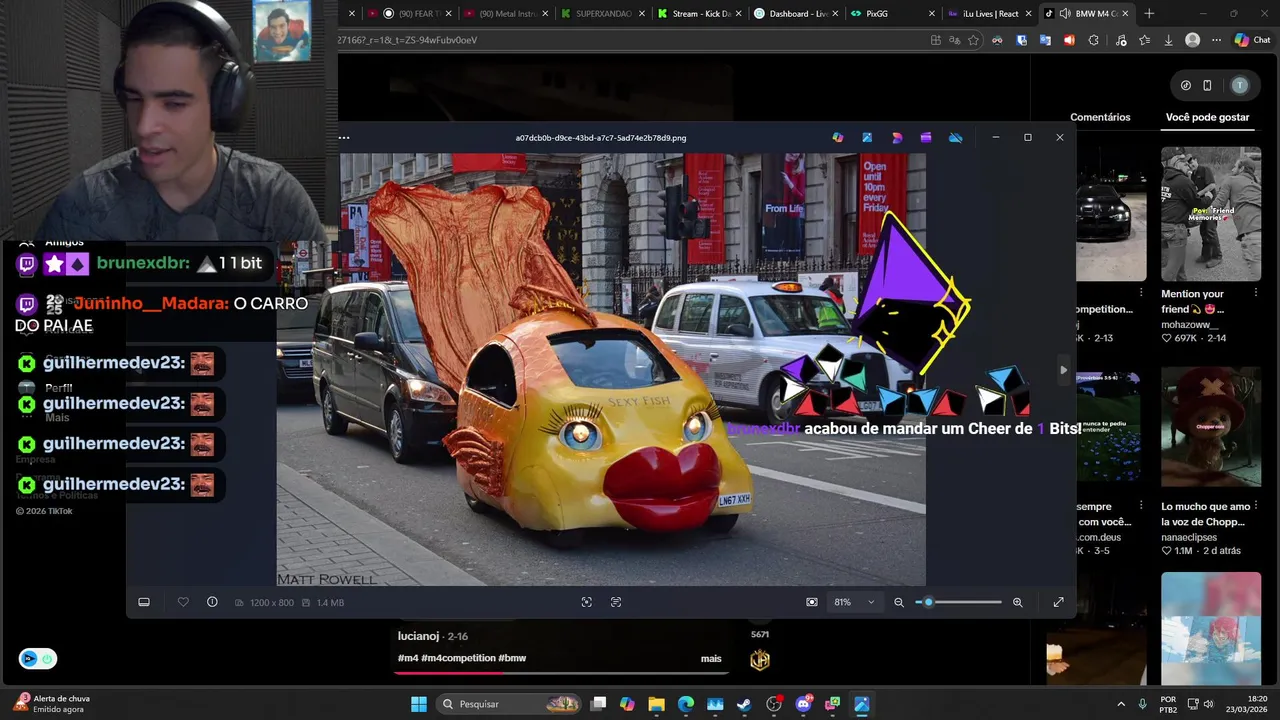1280x720 pixels.
Task: Open Copilot icon in Photos title bar
Action: pyautogui.click(x=838, y=138)
